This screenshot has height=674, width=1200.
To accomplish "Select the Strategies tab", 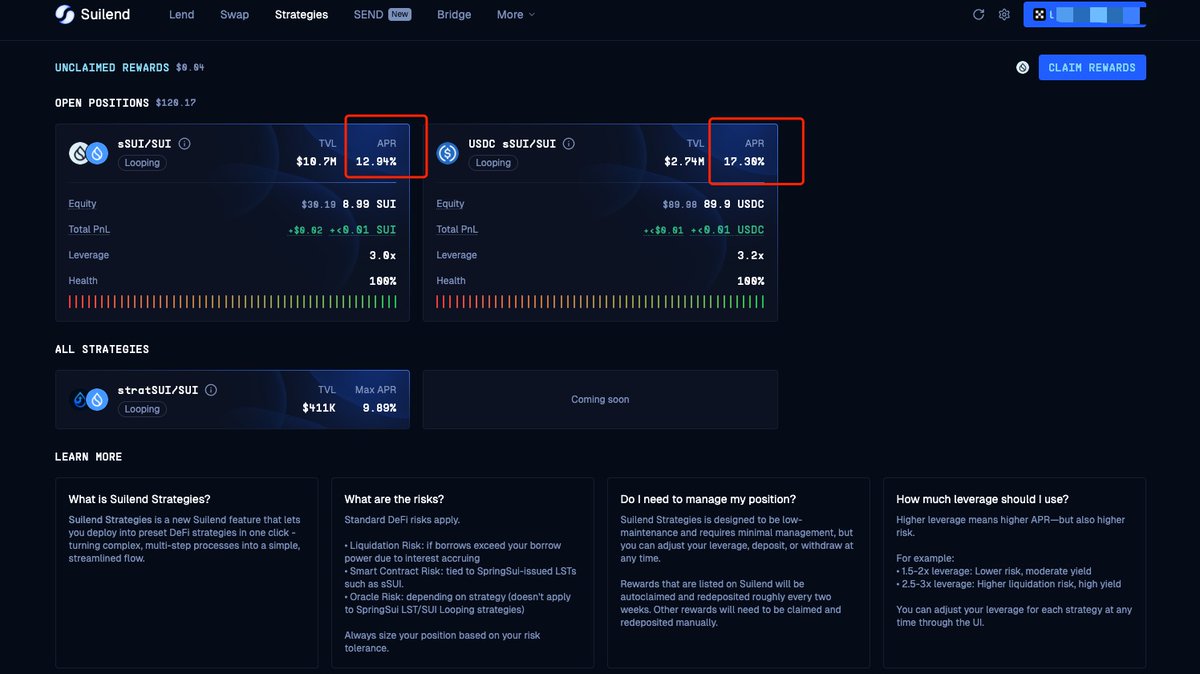I will point(301,15).
